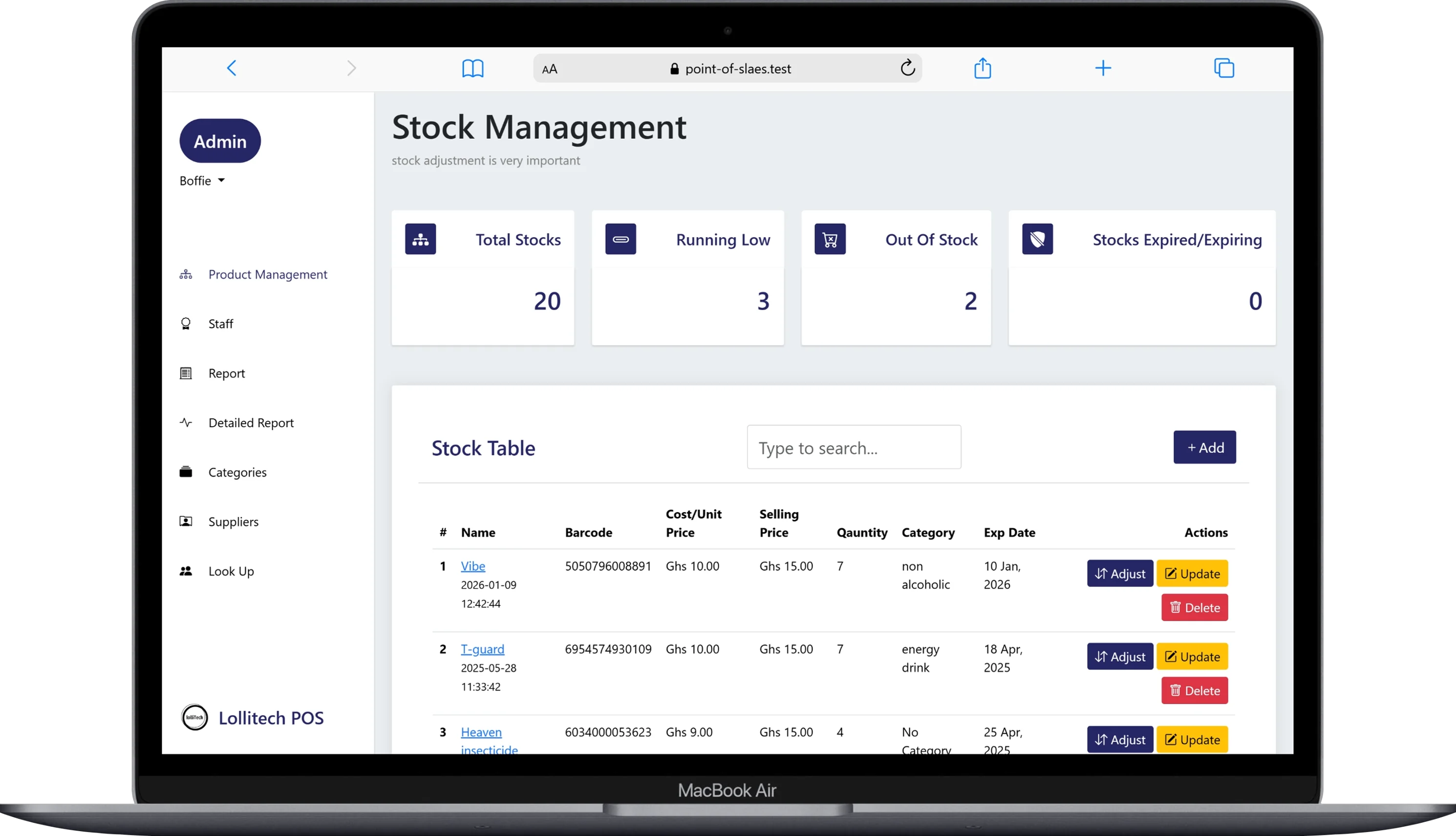Open the Suppliers sidebar item
Image resolution: width=1456 pixels, height=836 pixels.
point(233,522)
